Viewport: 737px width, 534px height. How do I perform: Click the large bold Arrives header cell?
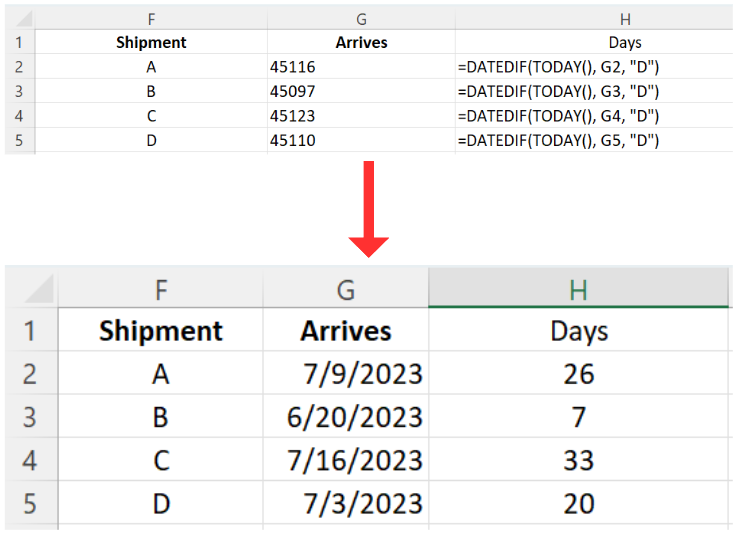pos(346,331)
